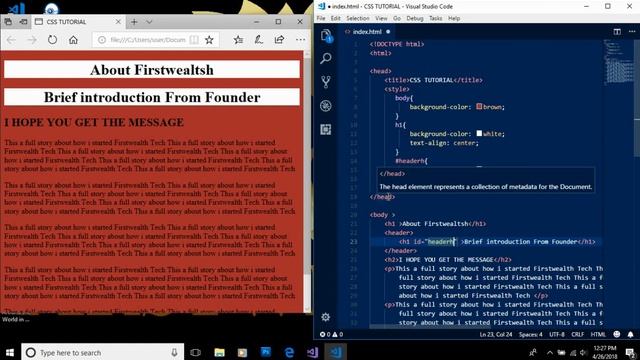640x360 pixels.
Task: Change the UTF-8 file encoding
Action: pos(557,334)
